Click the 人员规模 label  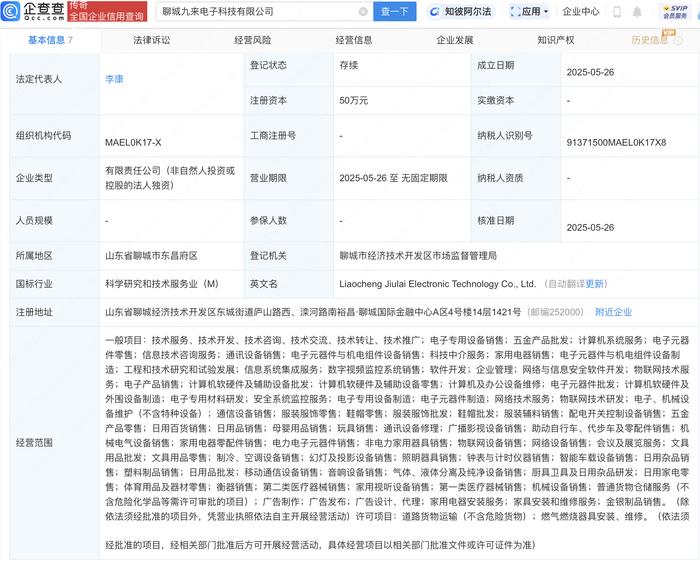point(34,220)
